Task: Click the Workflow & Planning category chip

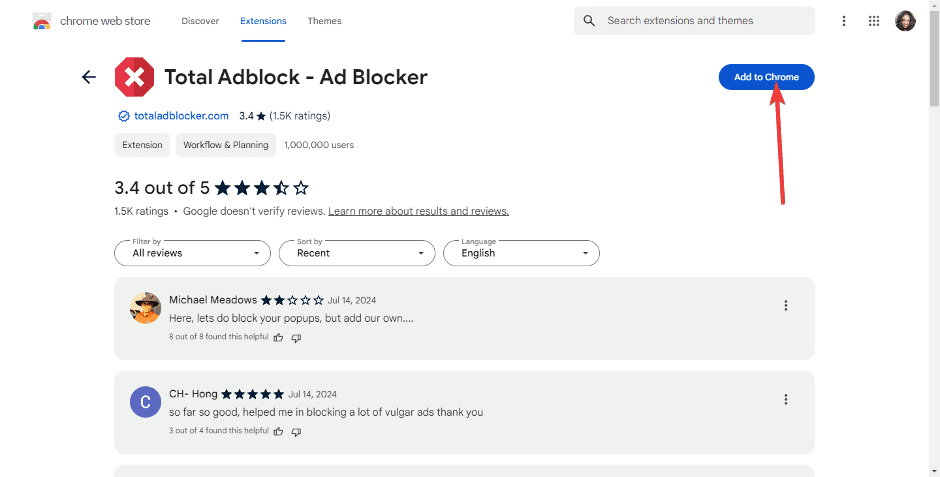Action: pos(226,145)
